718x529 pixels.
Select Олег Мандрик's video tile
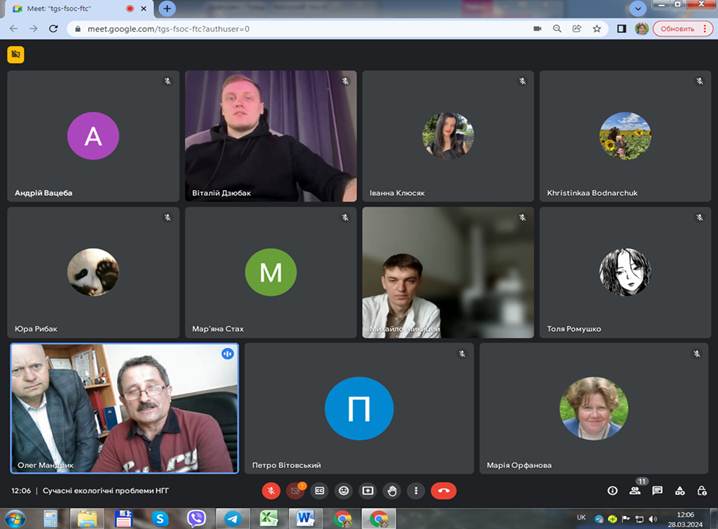point(124,408)
